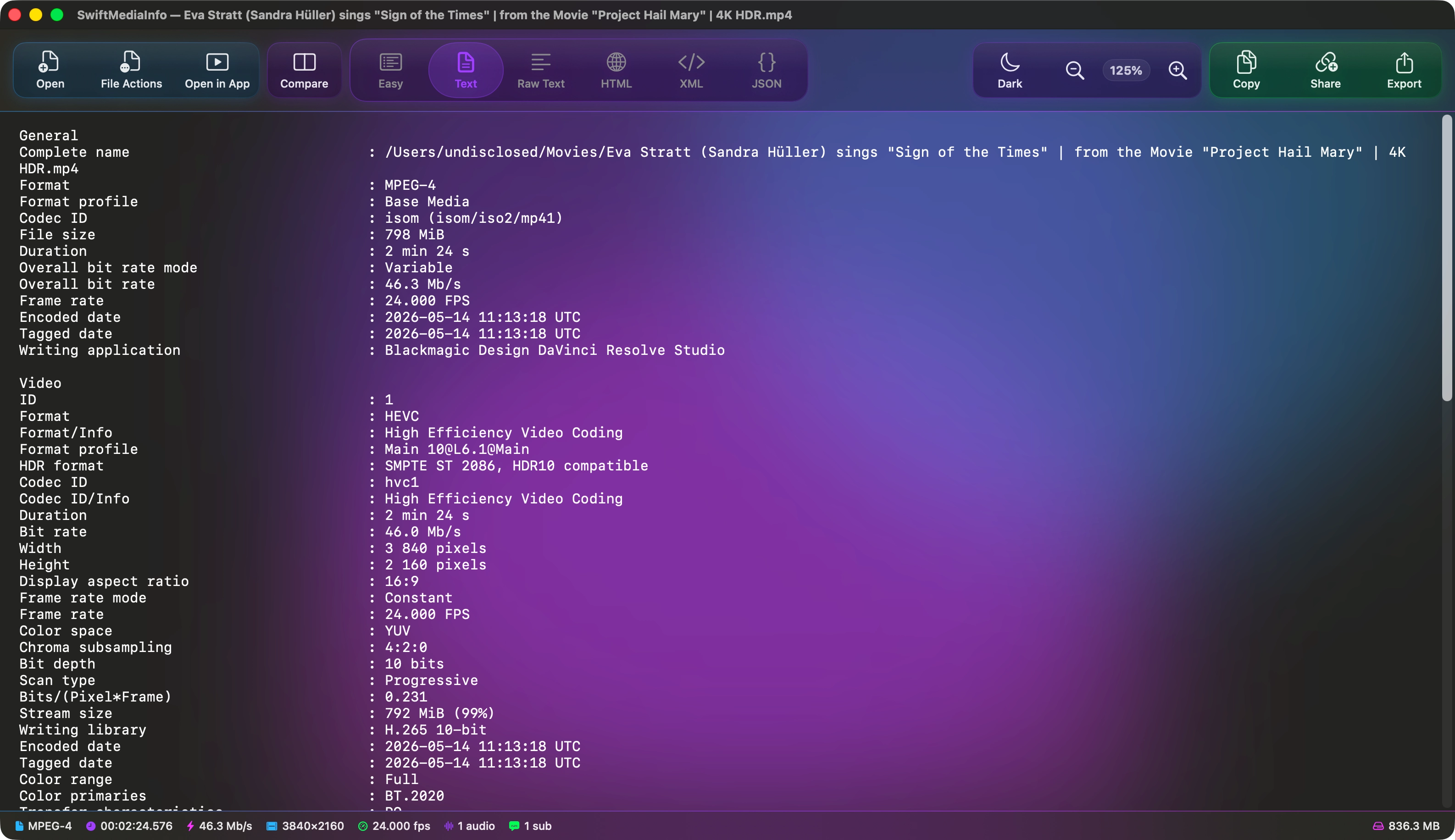Click the MPEG-4 format status bar icon
The height and width of the screenshot is (840, 1455).
pyautogui.click(x=20, y=826)
